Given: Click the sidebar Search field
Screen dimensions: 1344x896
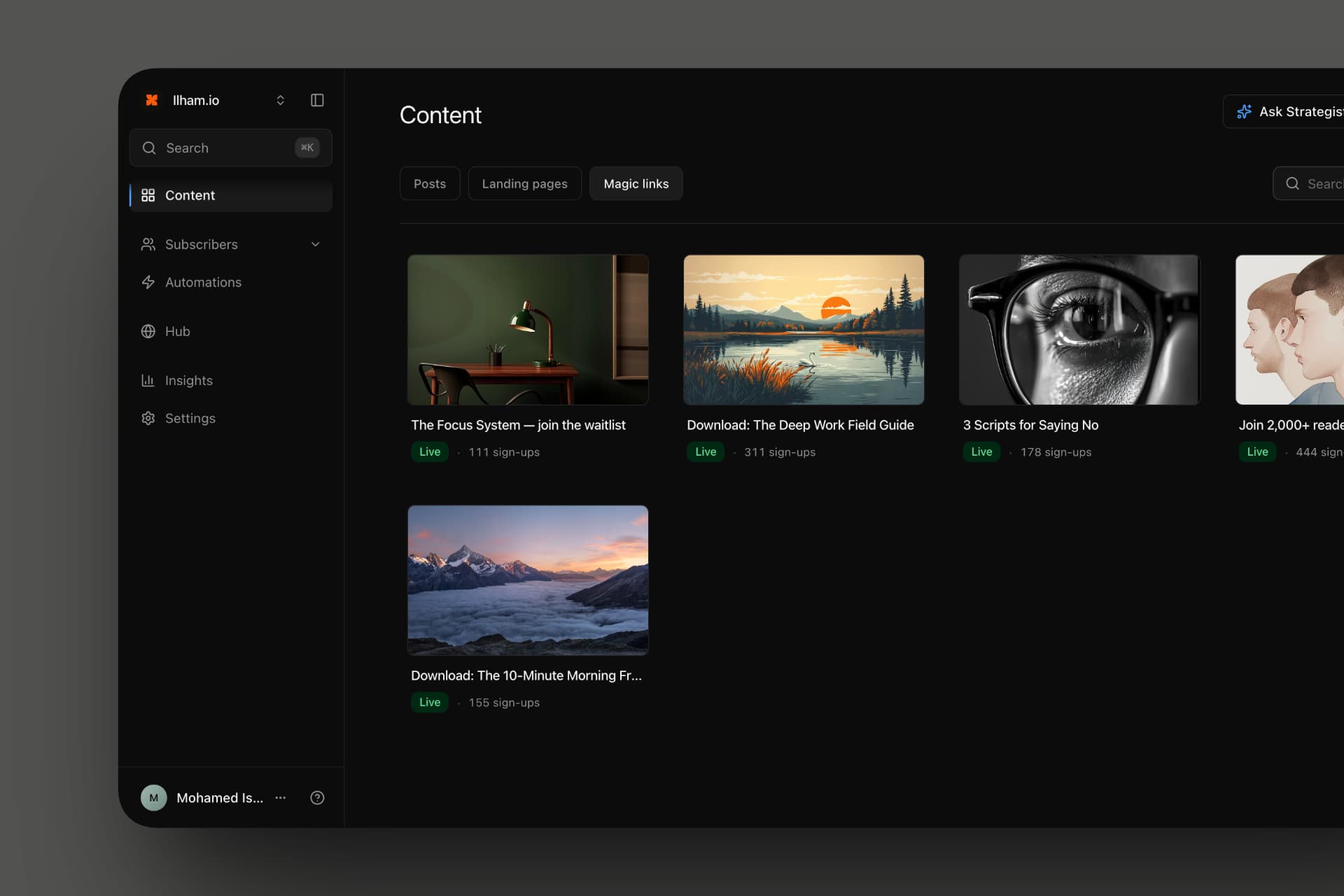Looking at the screenshot, I should tap(231, 148).
